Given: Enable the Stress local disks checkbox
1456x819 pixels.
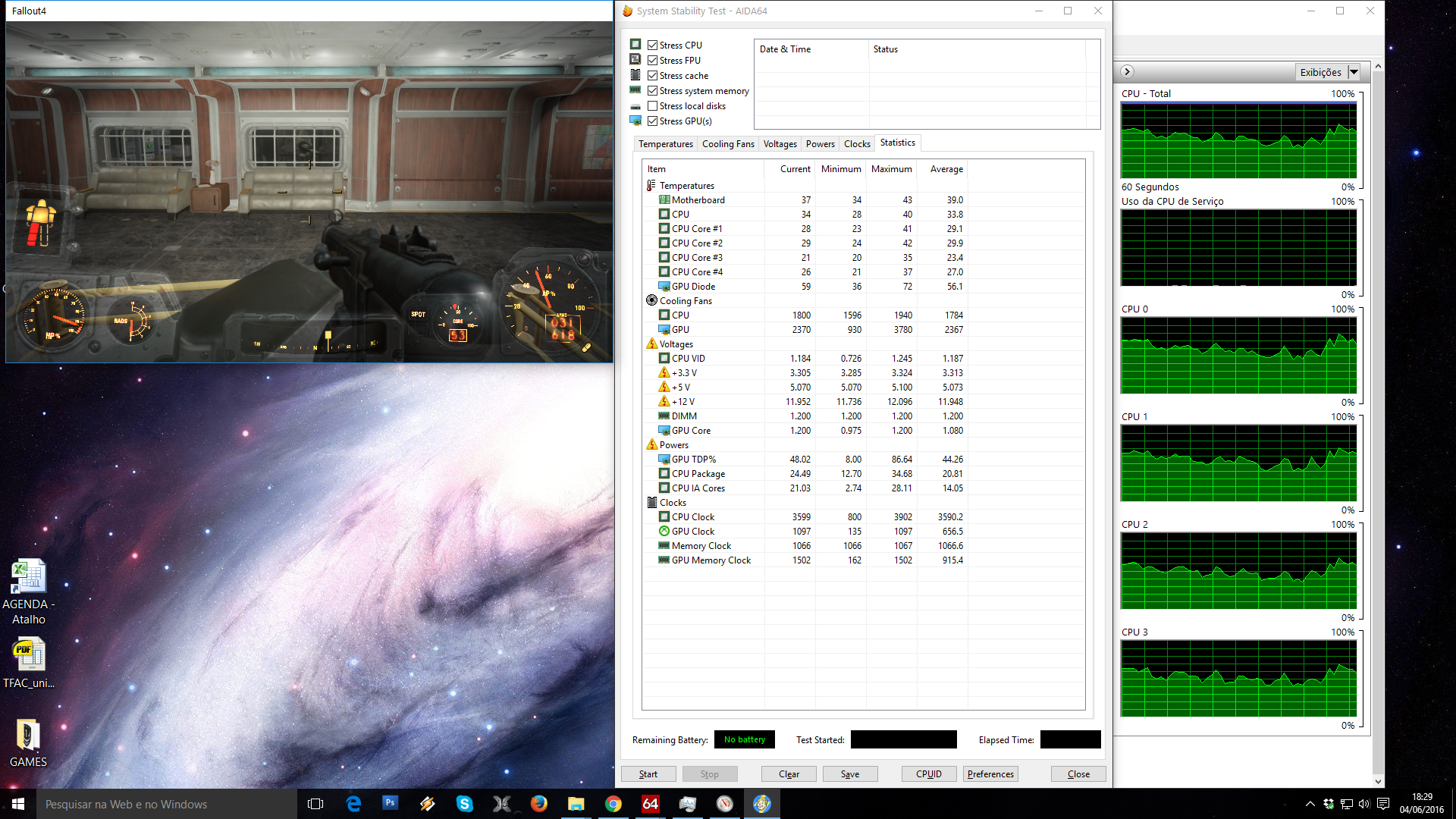Looking at the screenshot, I should coord(652,106).
